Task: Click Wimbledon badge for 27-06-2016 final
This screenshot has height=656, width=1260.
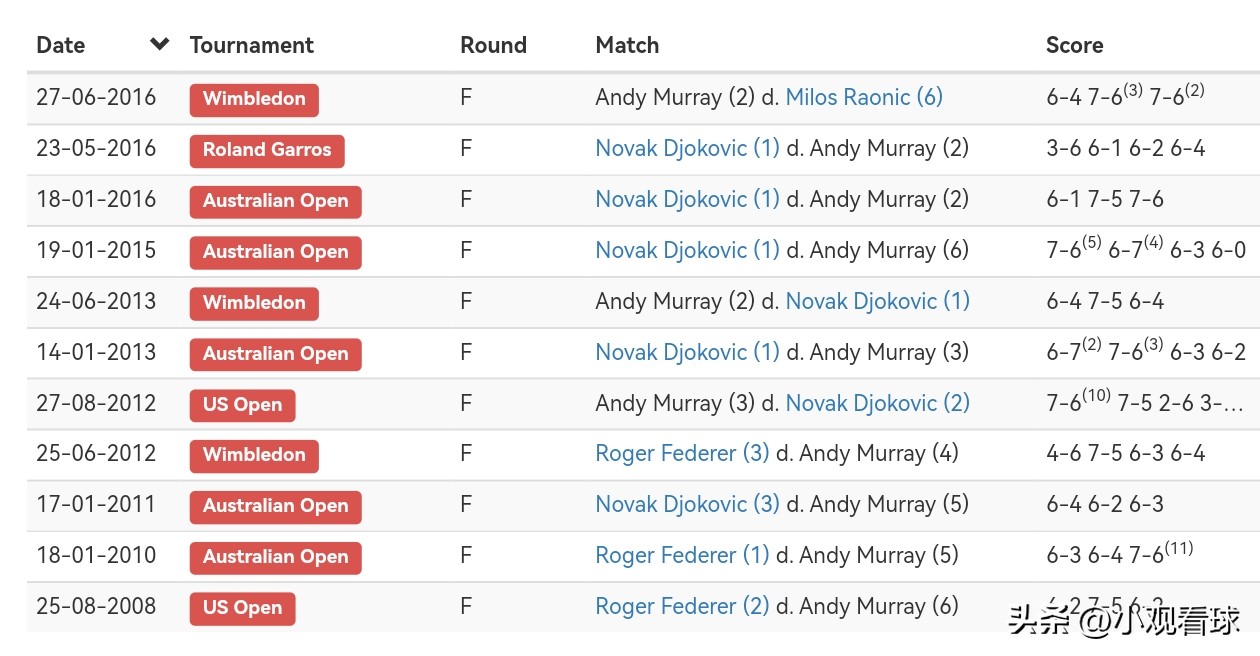Action: 254,99
